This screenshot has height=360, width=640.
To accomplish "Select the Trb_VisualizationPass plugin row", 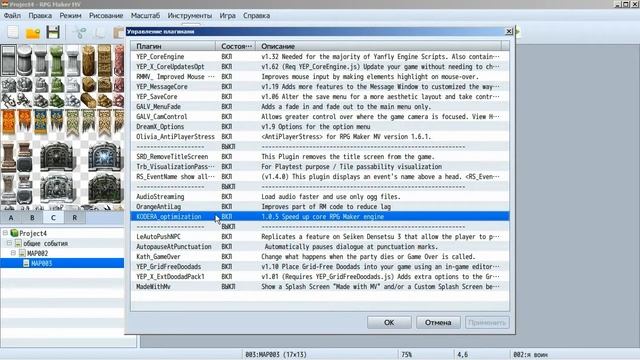I will pos(320,167).
